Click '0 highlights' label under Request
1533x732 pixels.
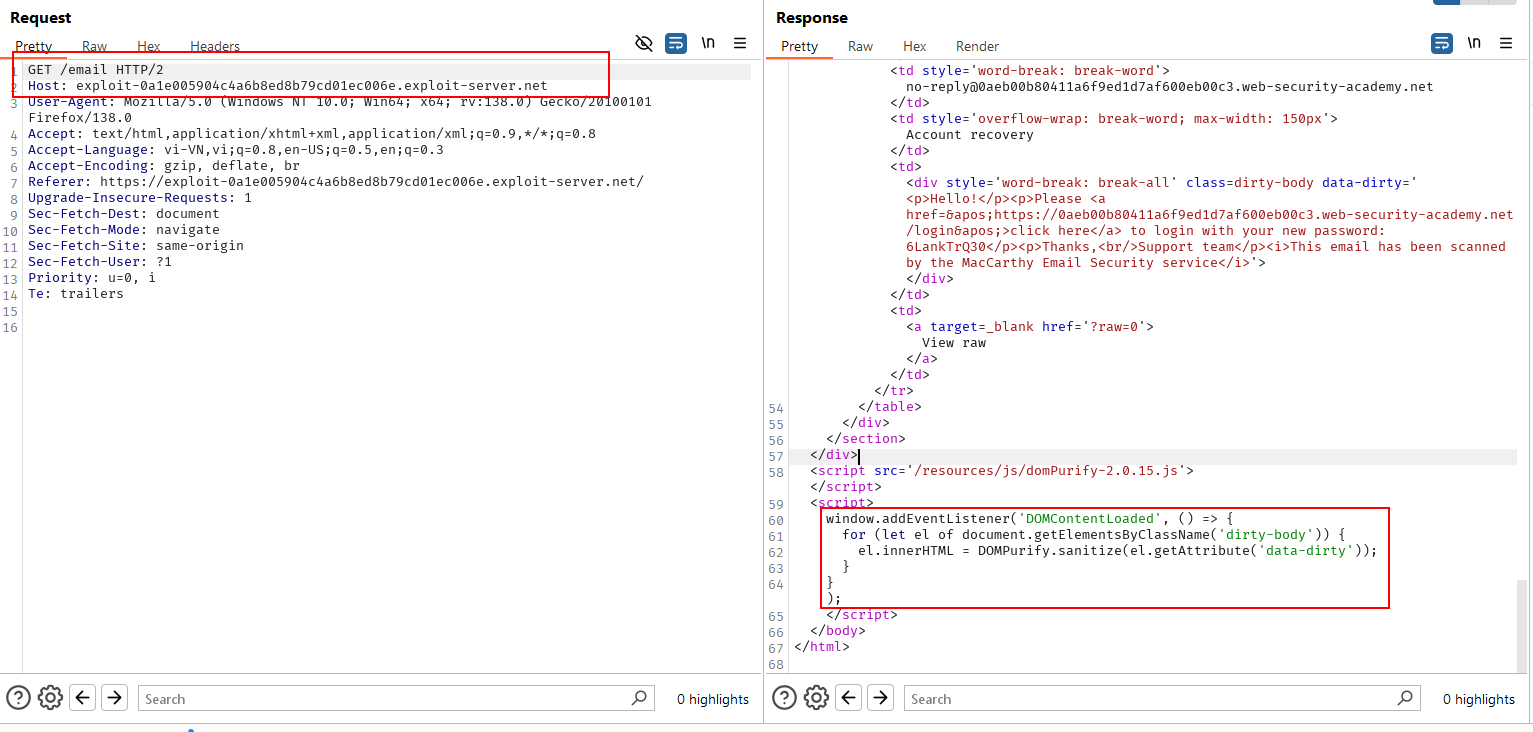[x=712, y=699]
